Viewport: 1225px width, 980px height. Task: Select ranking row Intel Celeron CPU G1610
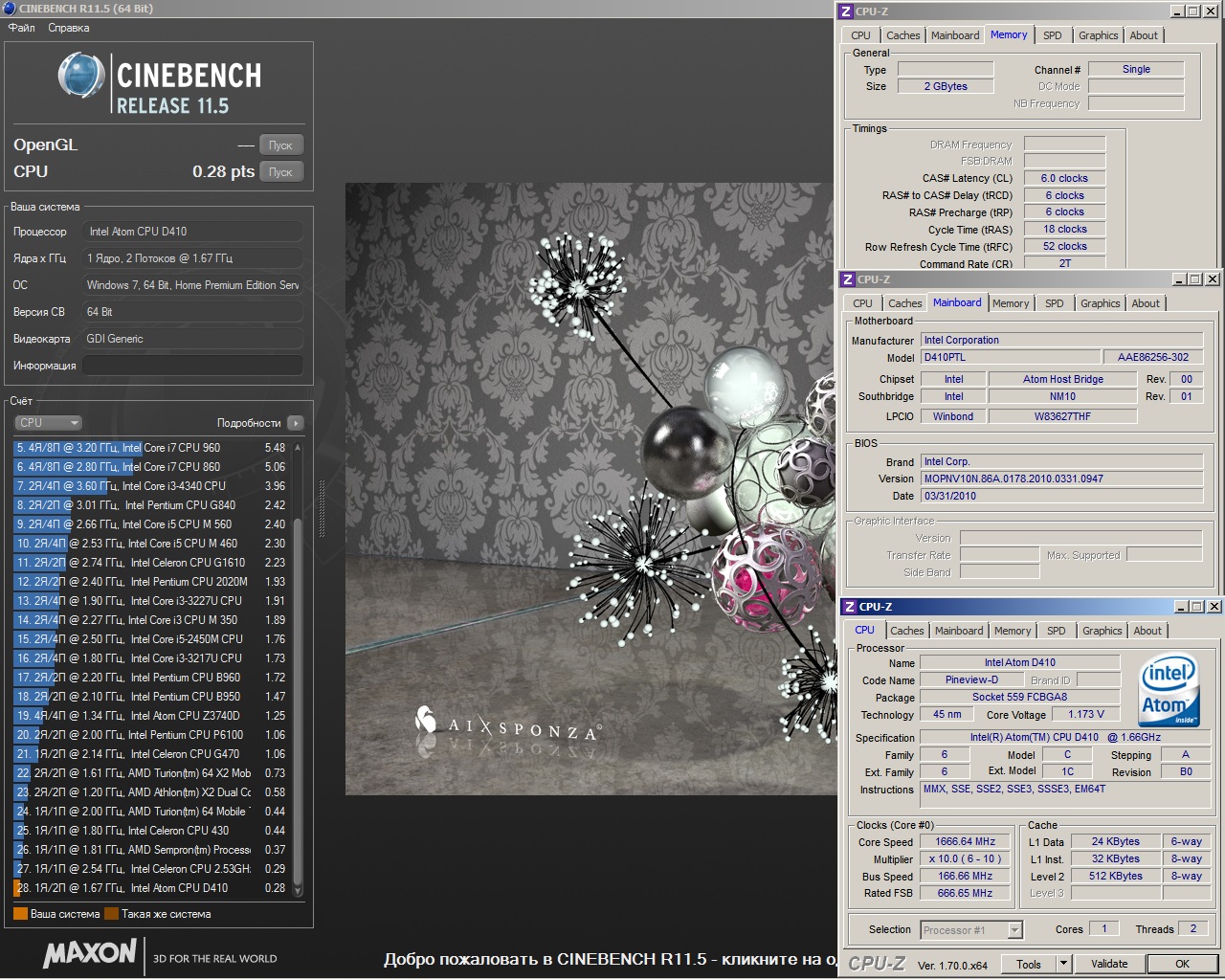[151, 563]
